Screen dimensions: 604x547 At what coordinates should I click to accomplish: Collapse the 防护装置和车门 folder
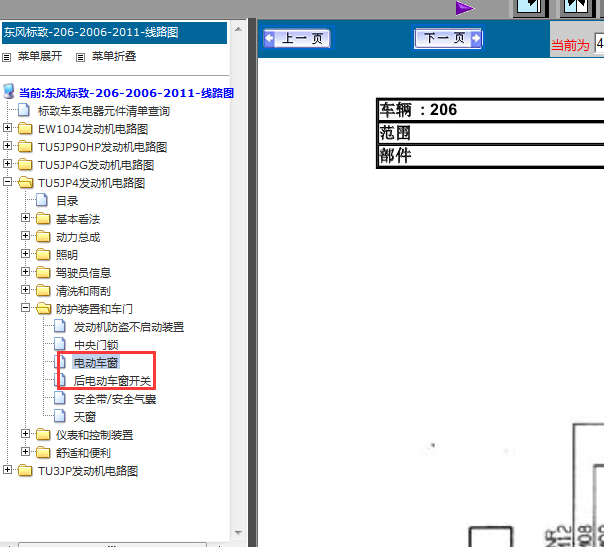tap(25, 307)
